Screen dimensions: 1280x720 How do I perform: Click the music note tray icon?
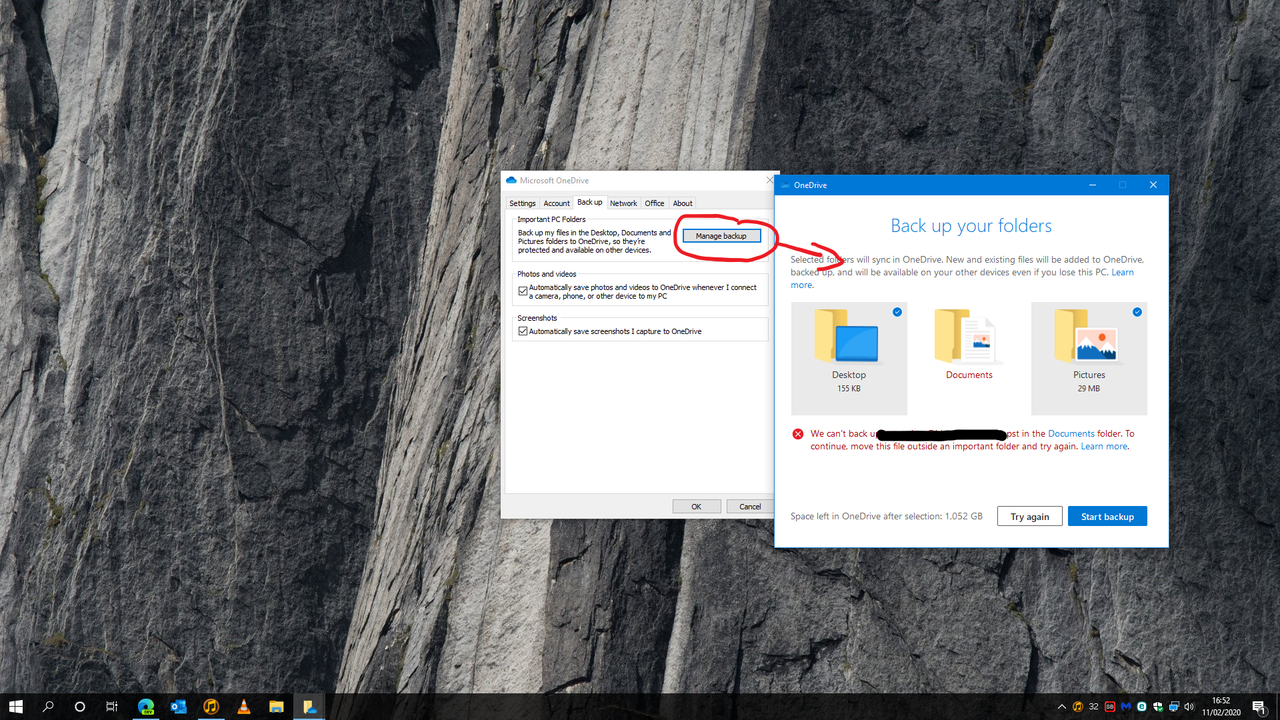pos(1078,706)
